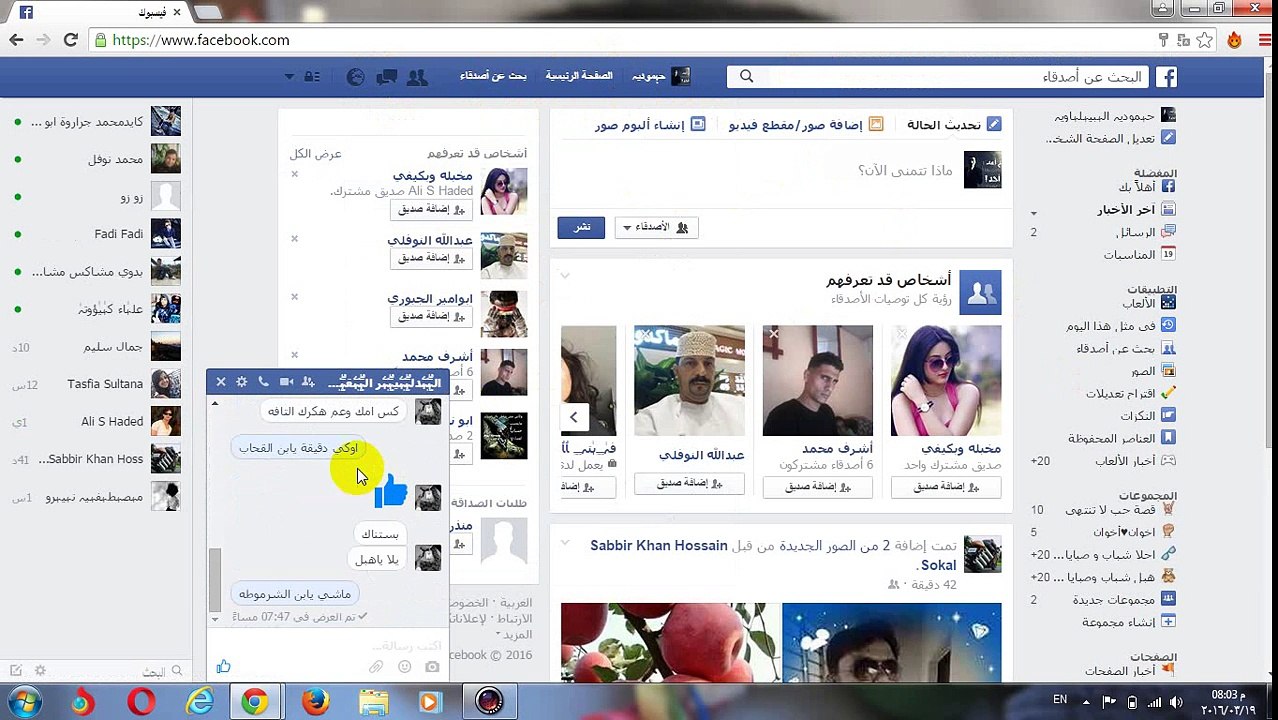
Task: Click the Facebook logo in the top bar
Action: (x=1166, y=76)
